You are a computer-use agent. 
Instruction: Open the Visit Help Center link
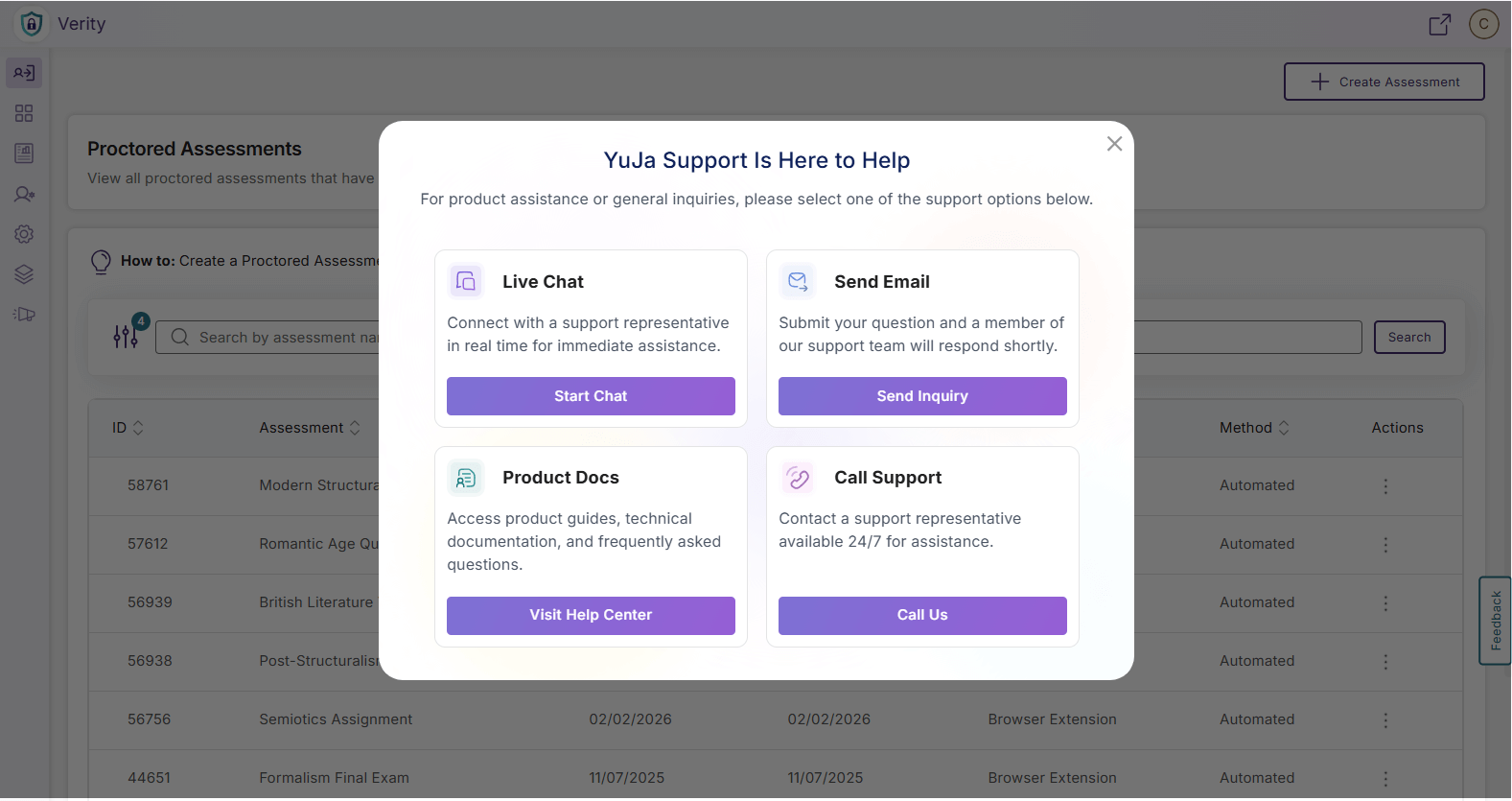click(591, 615)
